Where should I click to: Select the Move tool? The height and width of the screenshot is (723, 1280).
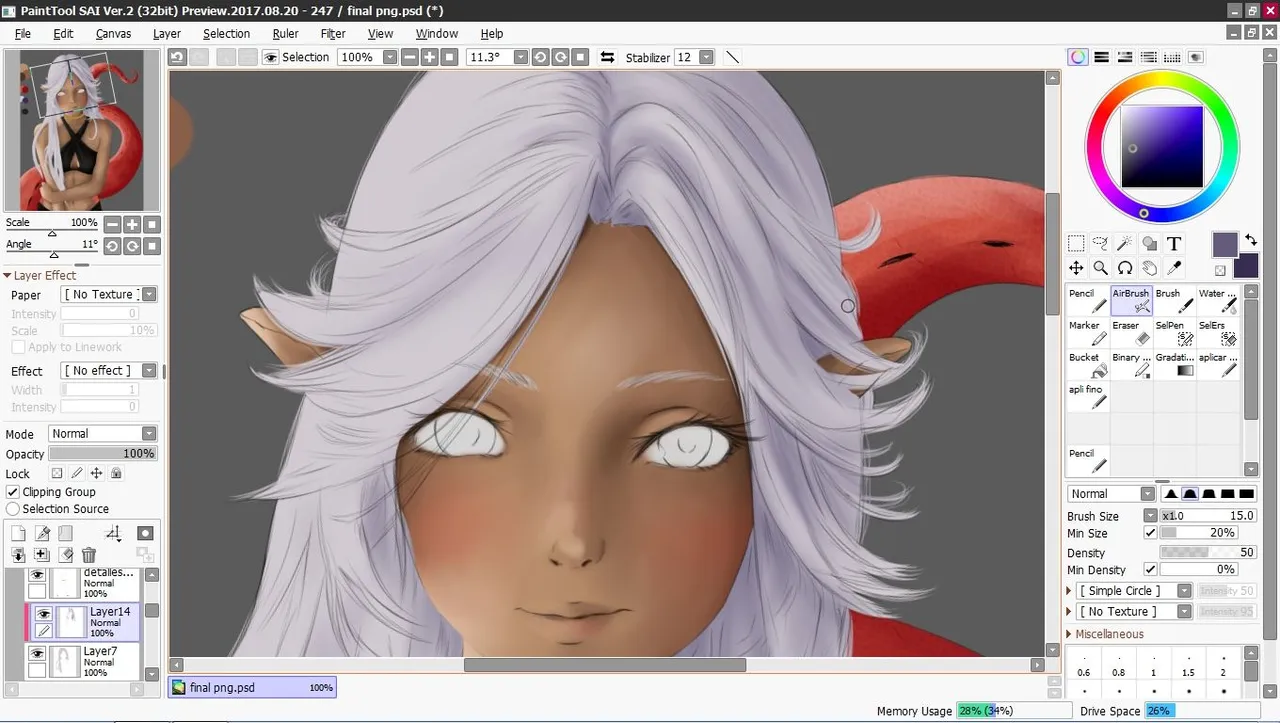click(1076, 268)
